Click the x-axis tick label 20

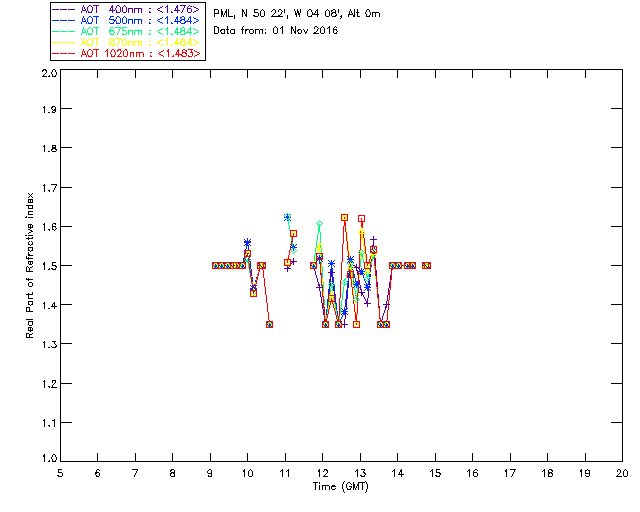(622, 473)
